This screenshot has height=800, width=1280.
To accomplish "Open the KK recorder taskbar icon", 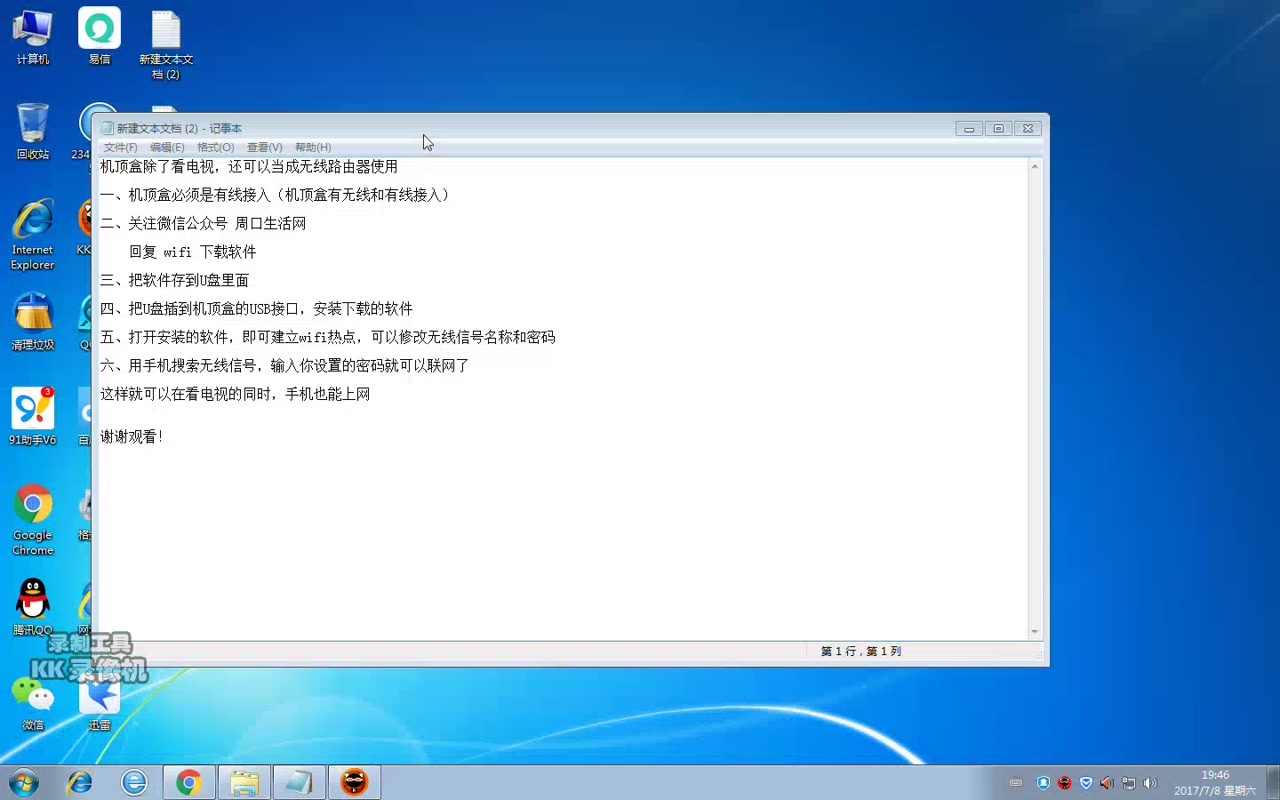I will (354, 782).
